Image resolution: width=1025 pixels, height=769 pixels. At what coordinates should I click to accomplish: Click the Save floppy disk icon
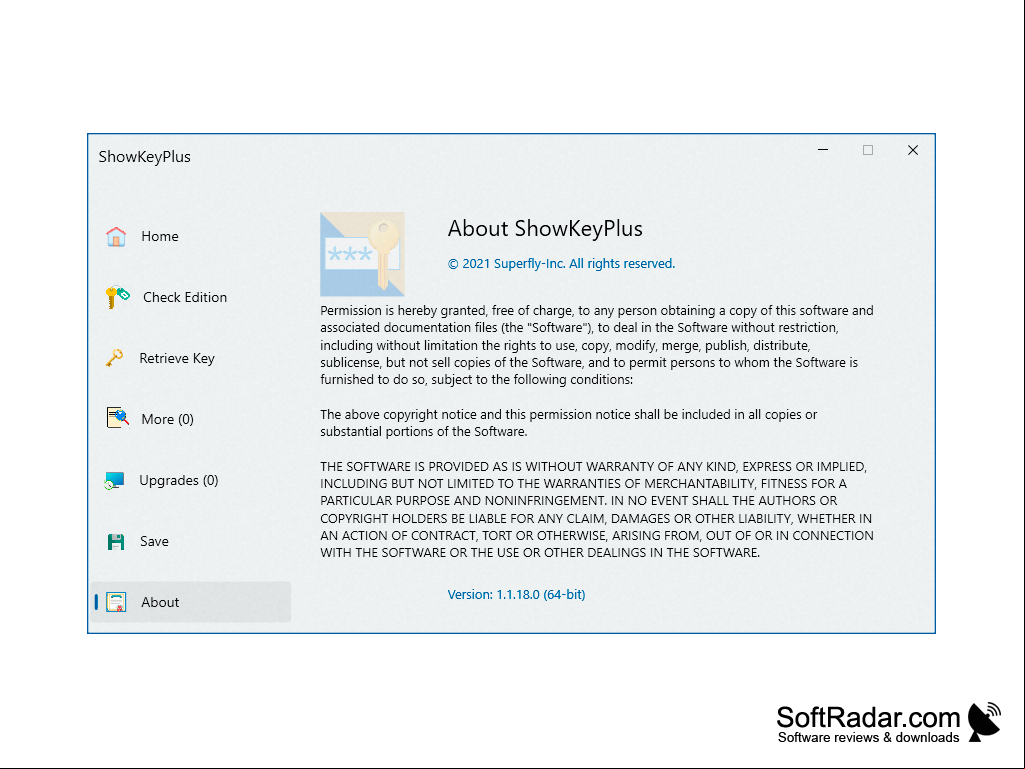click(x=116, y=541)
